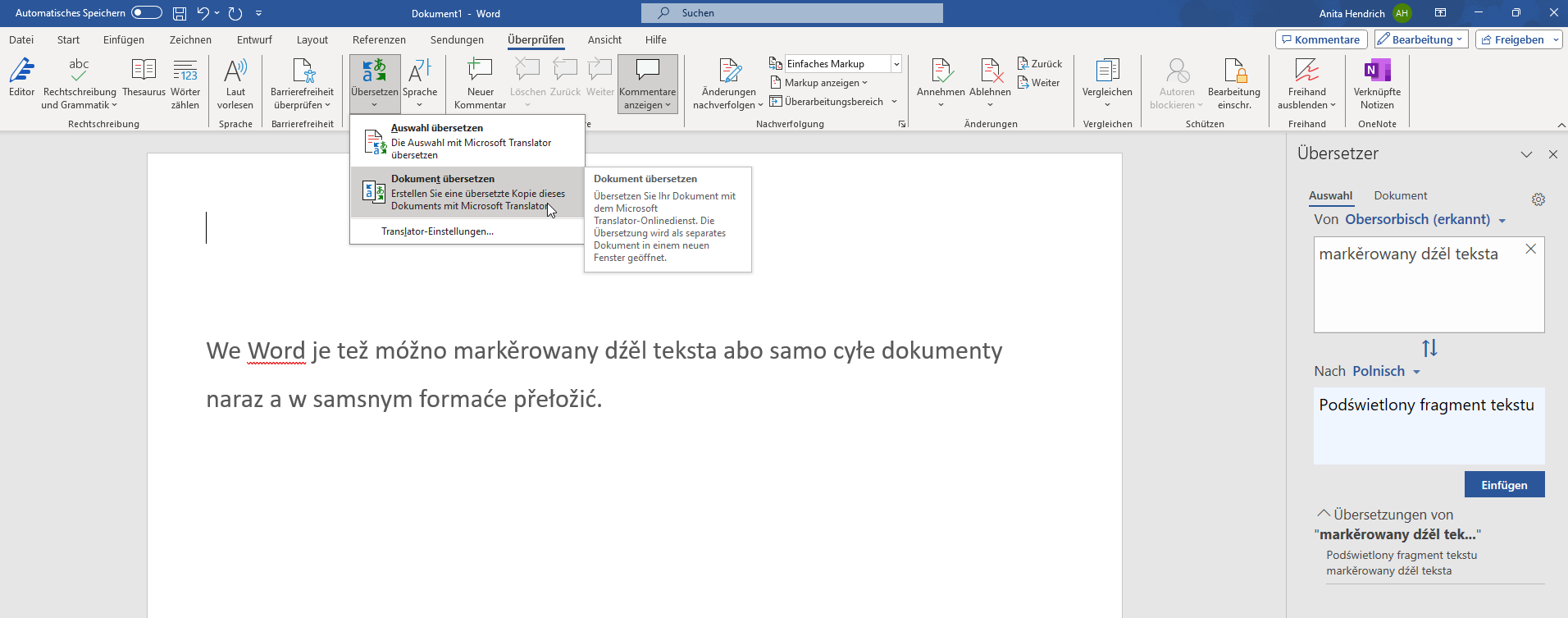Click source text box markěrowany dźěl teksta

click(1429, 285)
